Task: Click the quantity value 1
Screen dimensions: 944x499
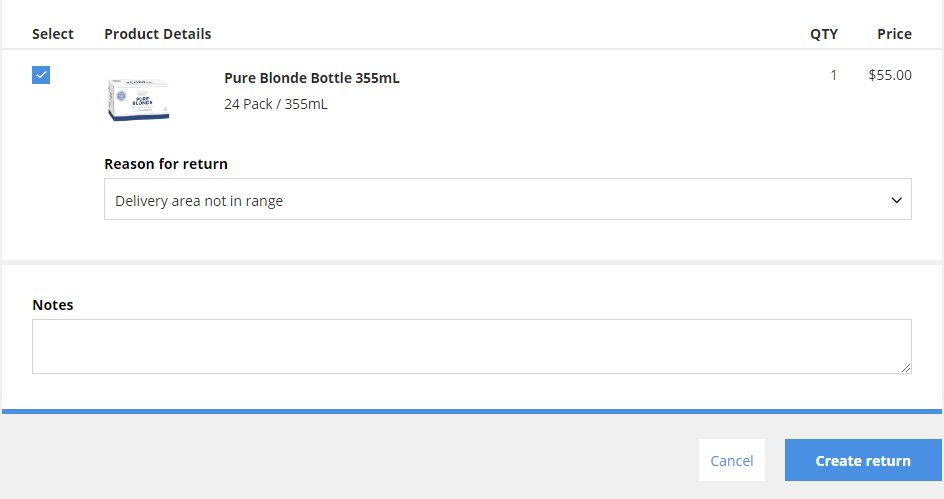Action: coord(833,75)
